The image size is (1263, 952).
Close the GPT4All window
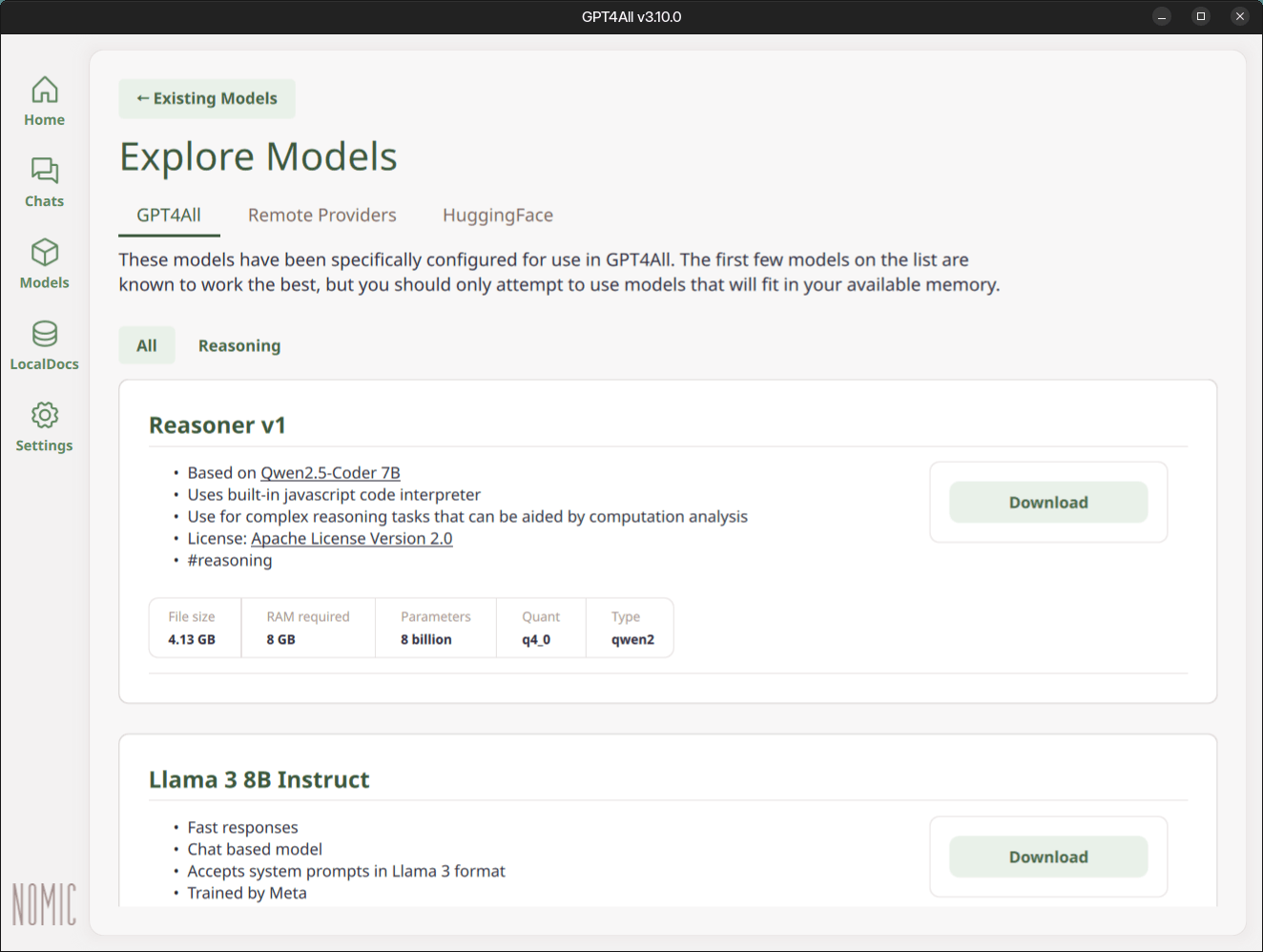coord(1239,16)
